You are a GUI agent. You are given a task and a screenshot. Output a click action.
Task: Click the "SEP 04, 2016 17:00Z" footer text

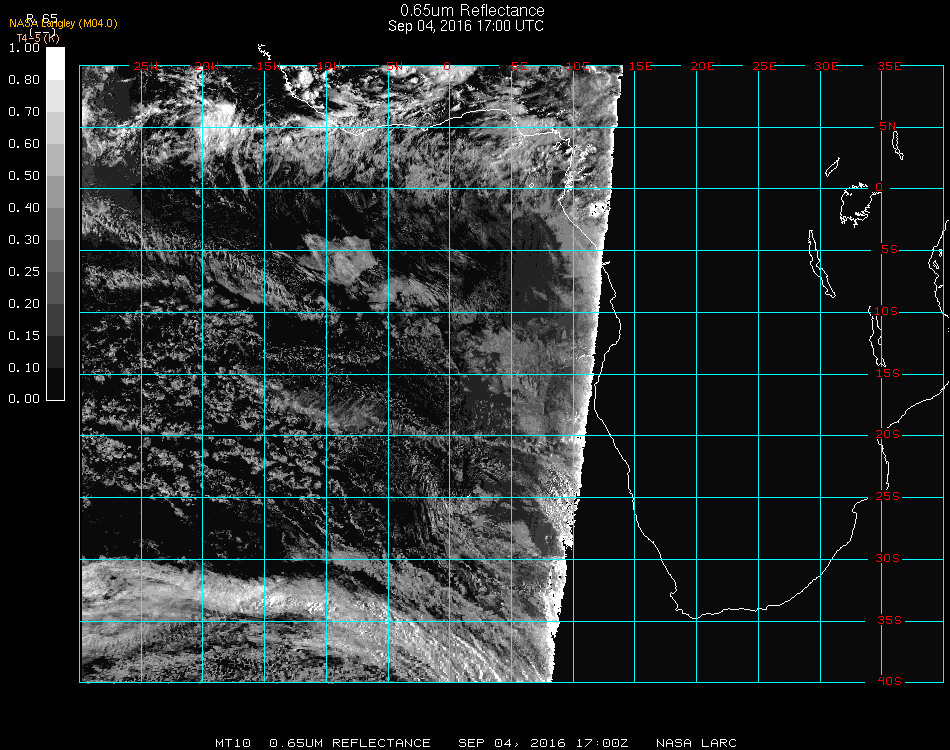(543, 743)
